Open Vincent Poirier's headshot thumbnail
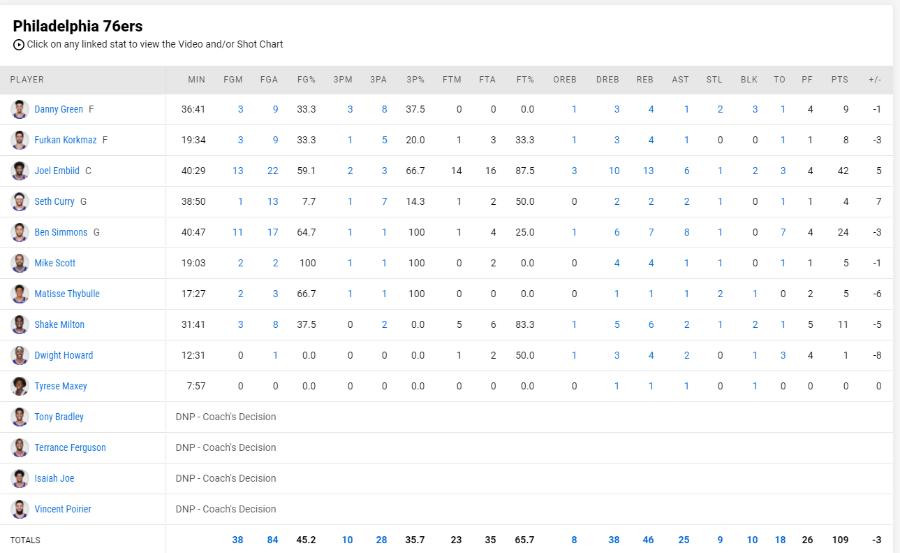This screenshot has width=900, height=553. point(20,509)
